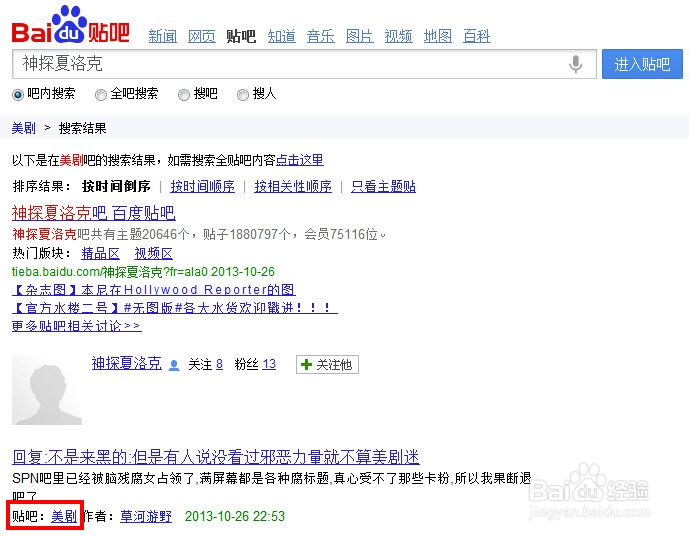This screenshot has width=689, height=536.
Task: Click the 贴吧 current tab label
Action: tap(241, 36)
